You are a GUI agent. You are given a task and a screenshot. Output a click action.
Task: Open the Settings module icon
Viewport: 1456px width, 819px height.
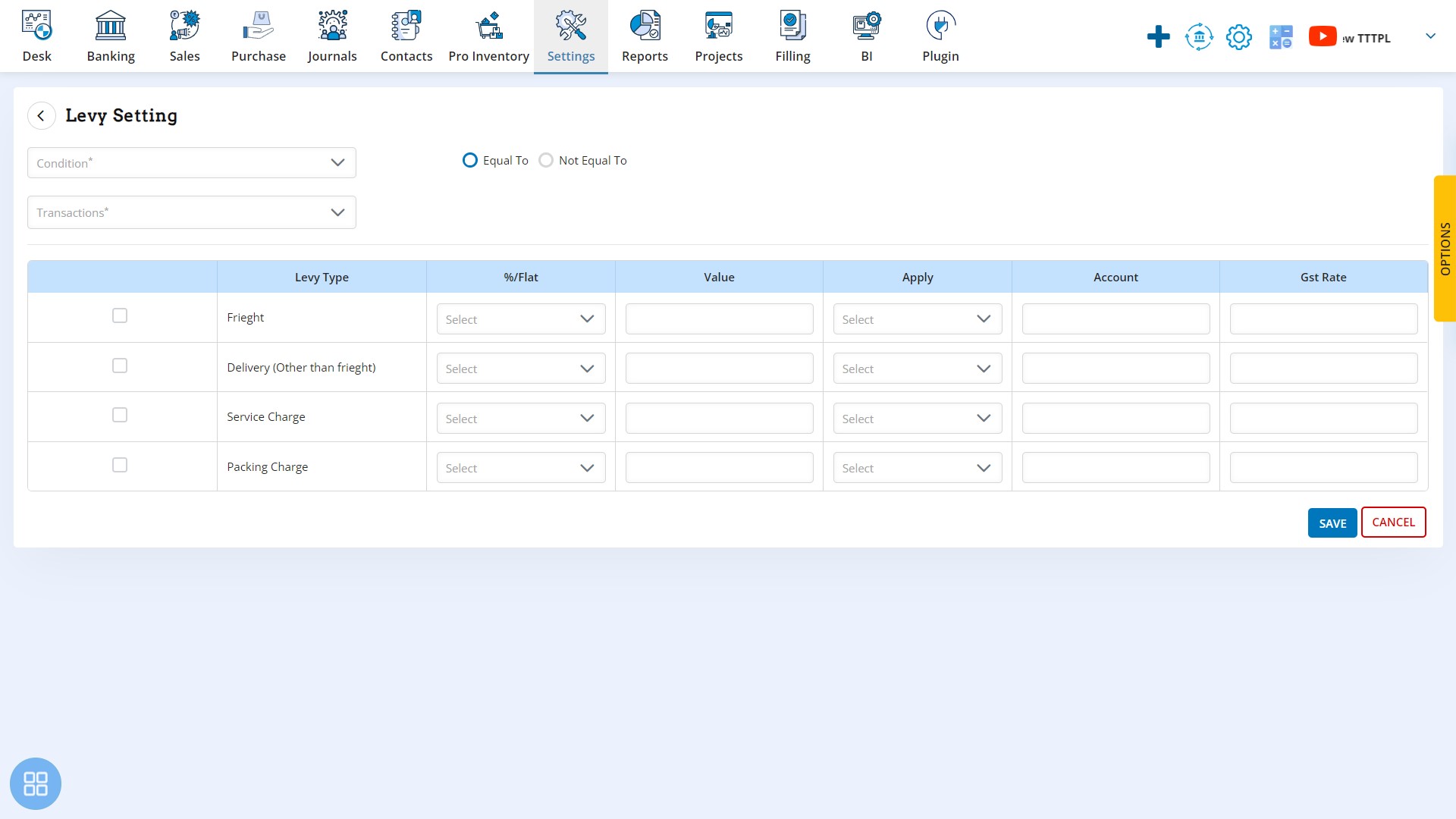pos(571,26)
